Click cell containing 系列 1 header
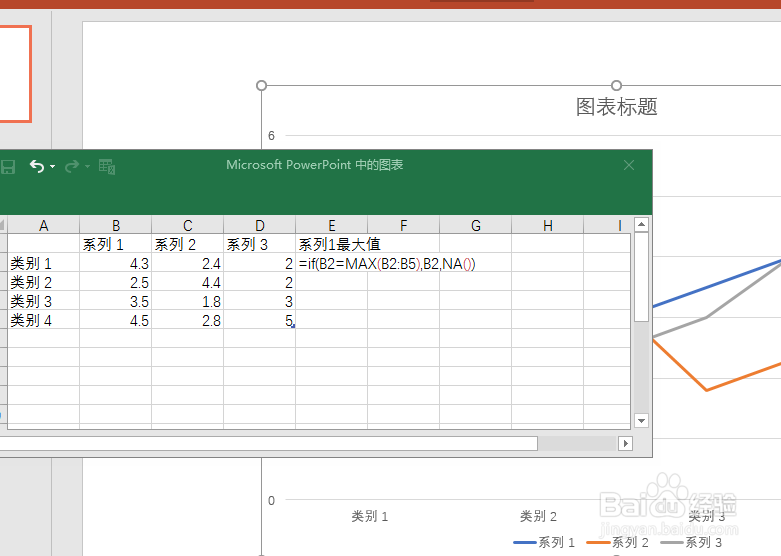 click(x=116, y=244)
